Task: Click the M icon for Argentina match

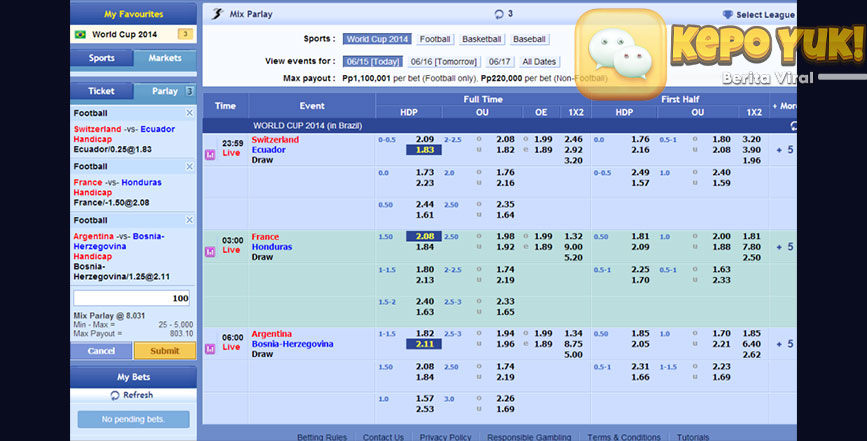Action: (x=210, y=349)
